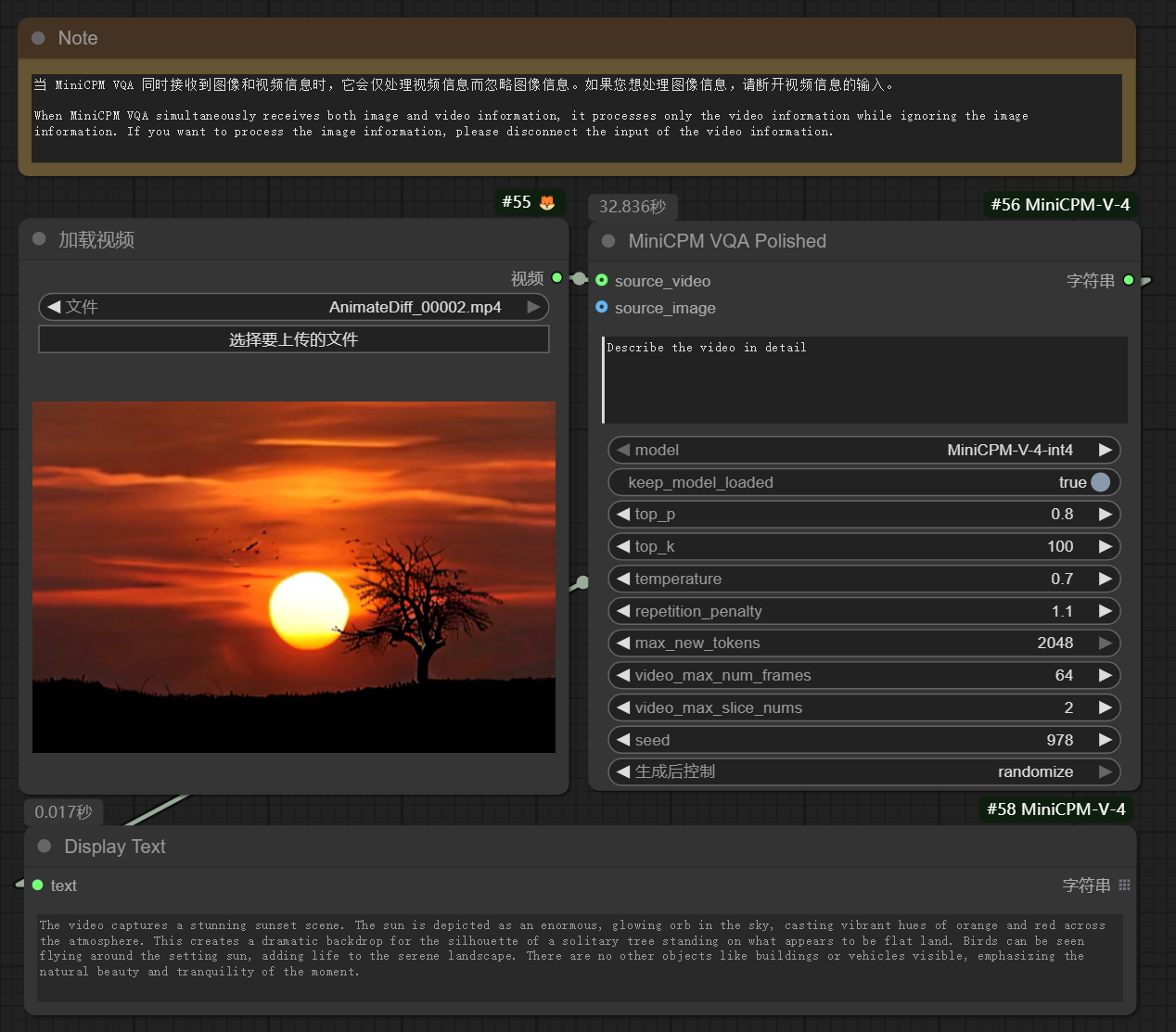Click the #58 MiniCPM-V-4 badge
1176x1032 pixels.
tap(1056, 809)
